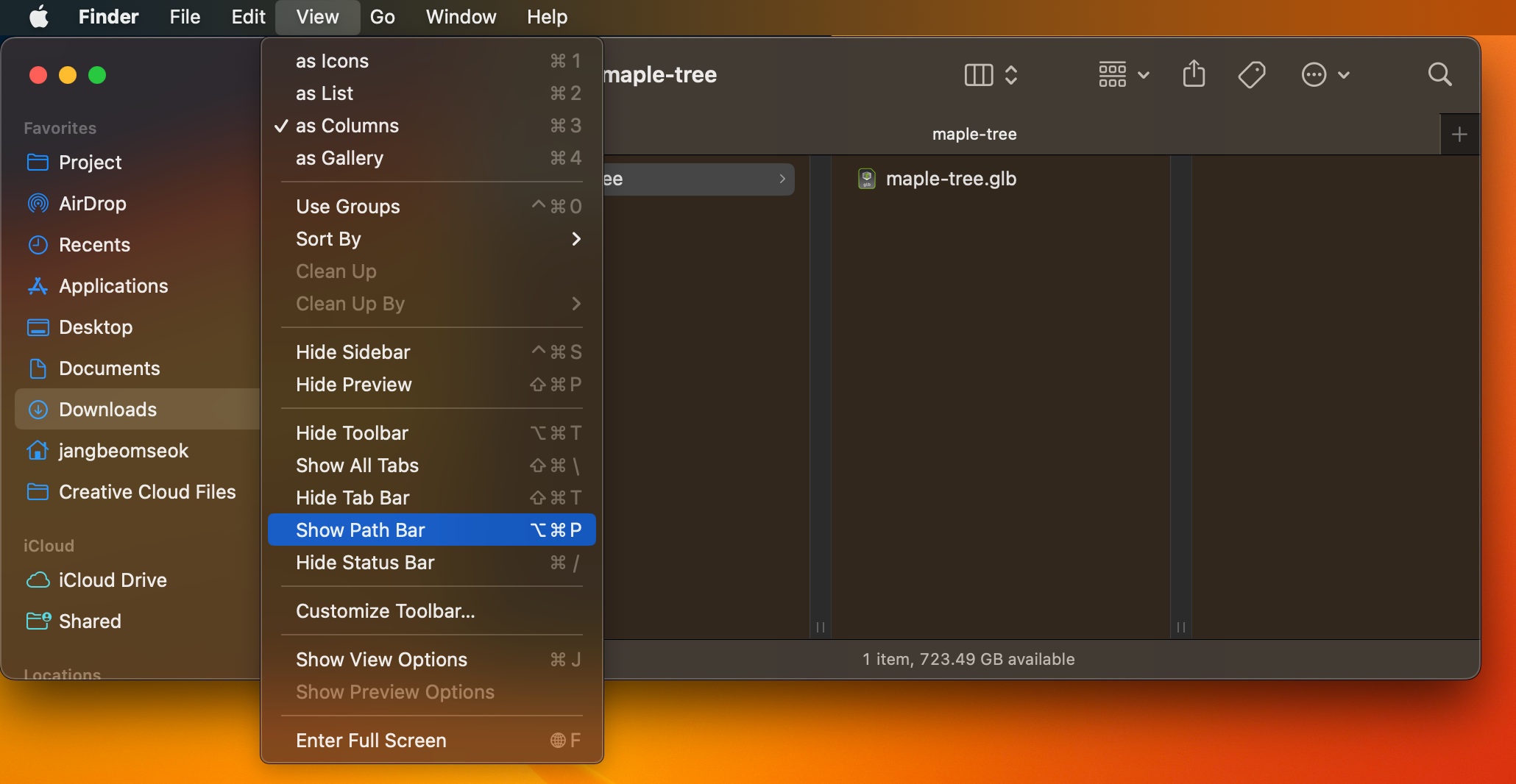Choose Show View Options
This screenshot has width=1516, height=784.
pos(432,660)
